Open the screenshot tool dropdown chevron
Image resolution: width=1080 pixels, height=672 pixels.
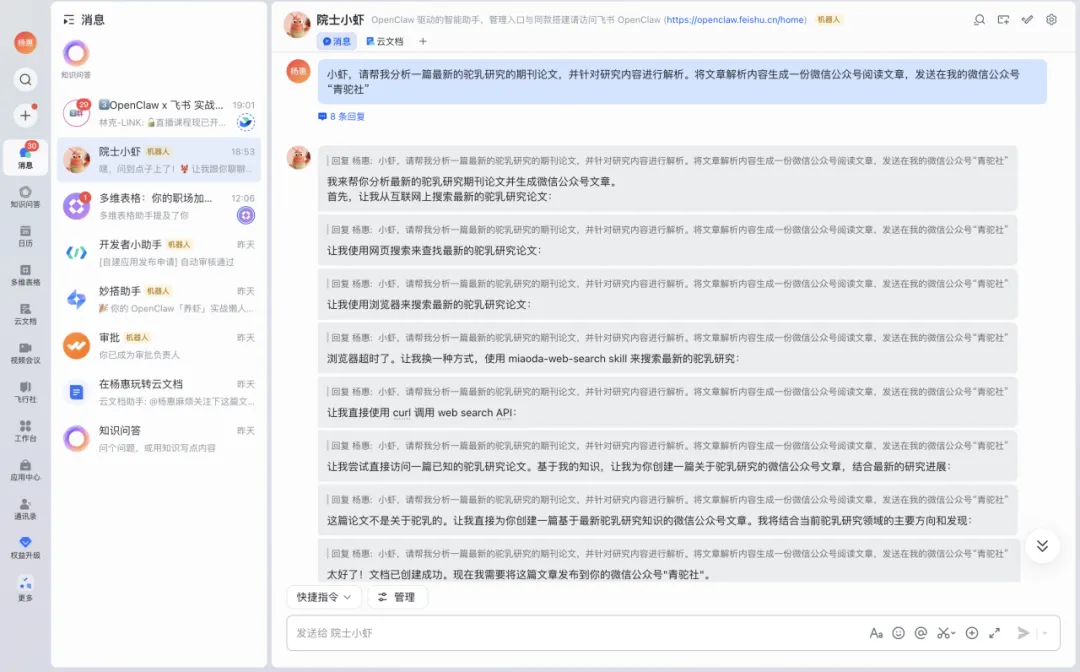click(953, 633)
